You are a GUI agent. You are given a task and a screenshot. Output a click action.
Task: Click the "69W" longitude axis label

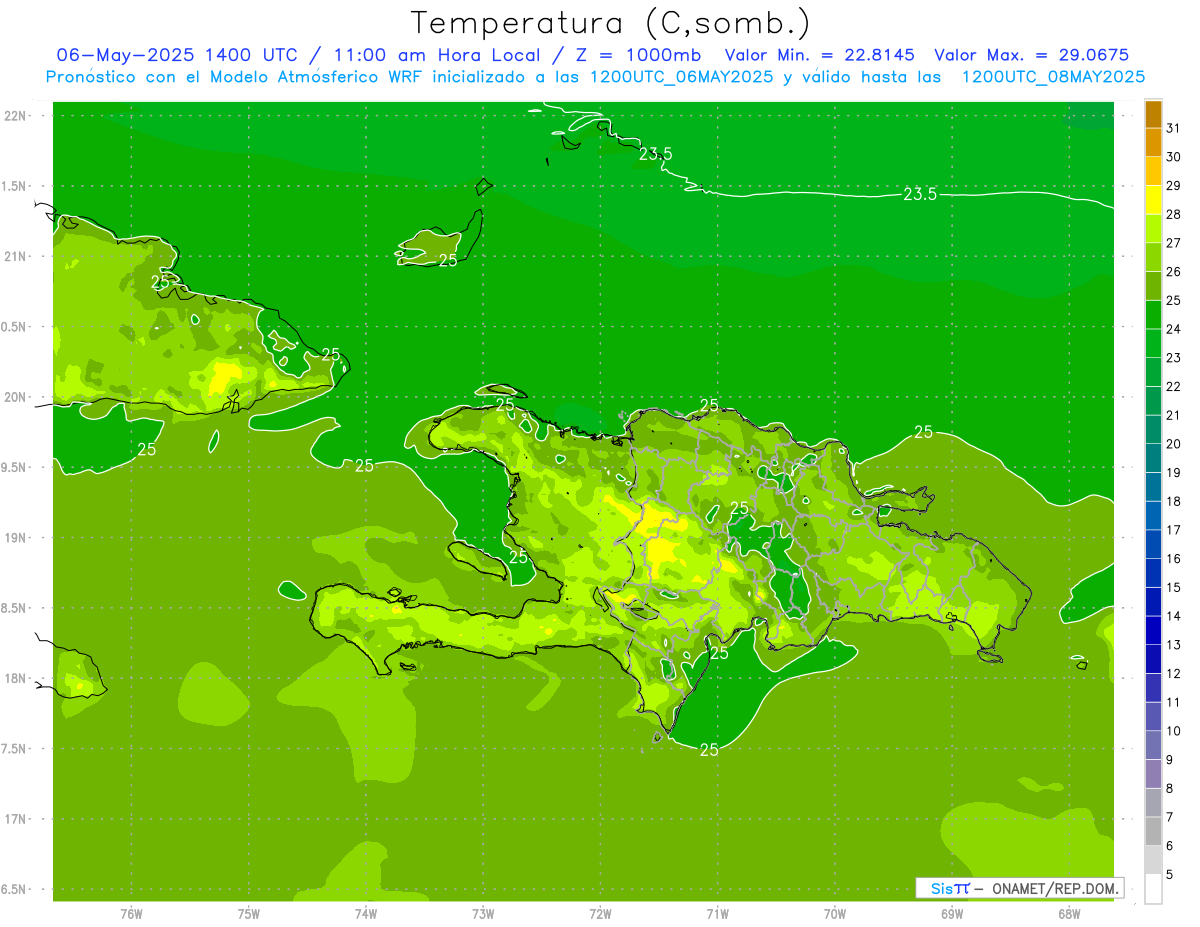tap(952, 914)
